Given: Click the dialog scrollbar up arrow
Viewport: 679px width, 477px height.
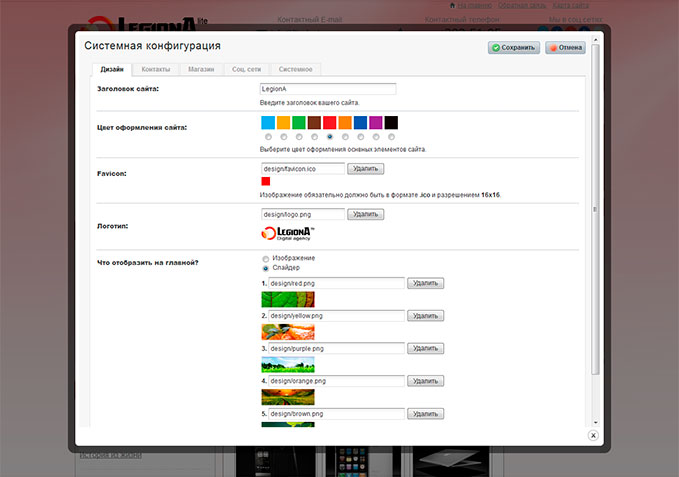Looking at the screenshot, I should pos(595,40).
